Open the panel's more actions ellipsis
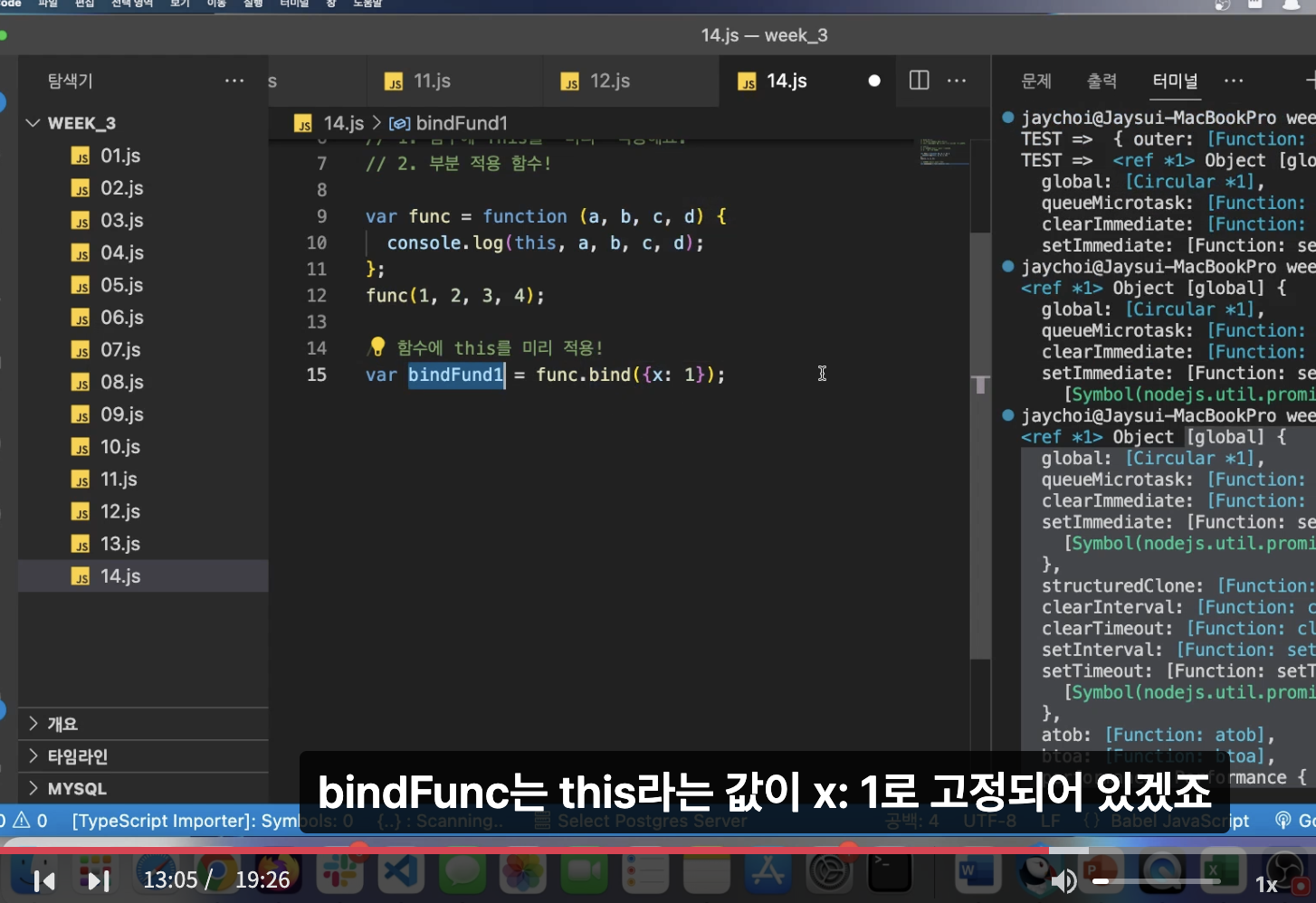The image size is (1316, 903). pyautogui.click(x=1234, y=81)
